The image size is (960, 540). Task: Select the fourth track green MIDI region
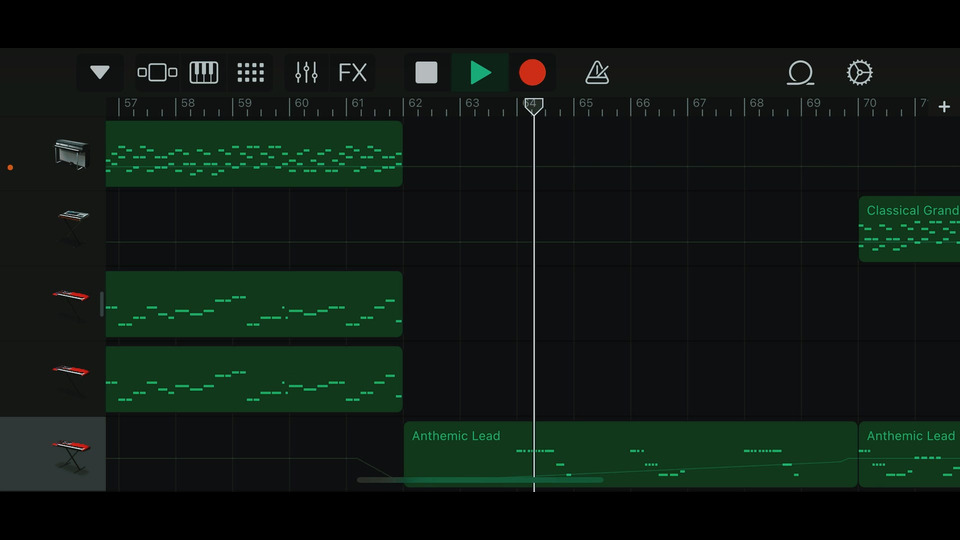coord(254,379)
